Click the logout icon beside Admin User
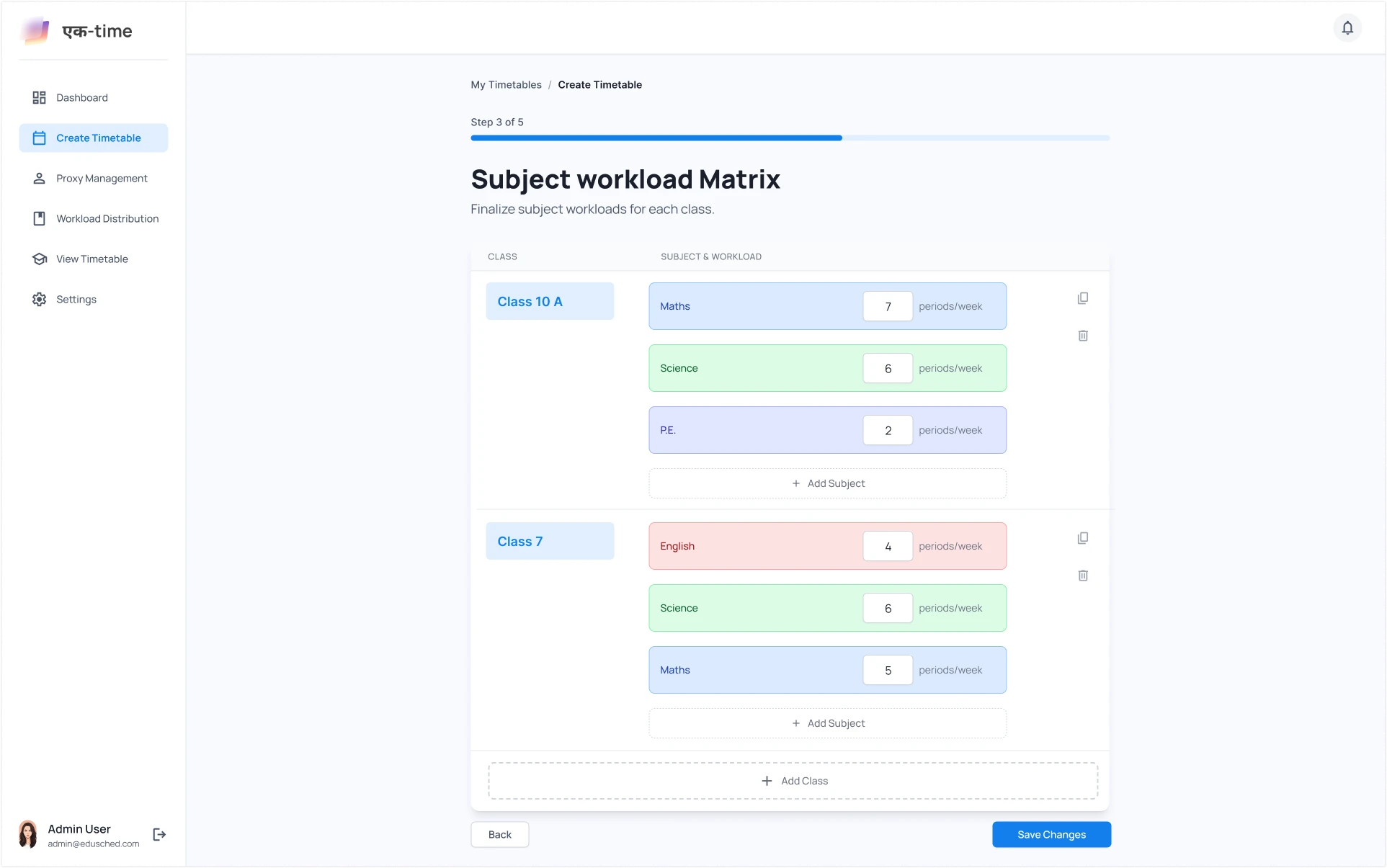The width and height of the screenshot is (1387, 868). (159, 834)
